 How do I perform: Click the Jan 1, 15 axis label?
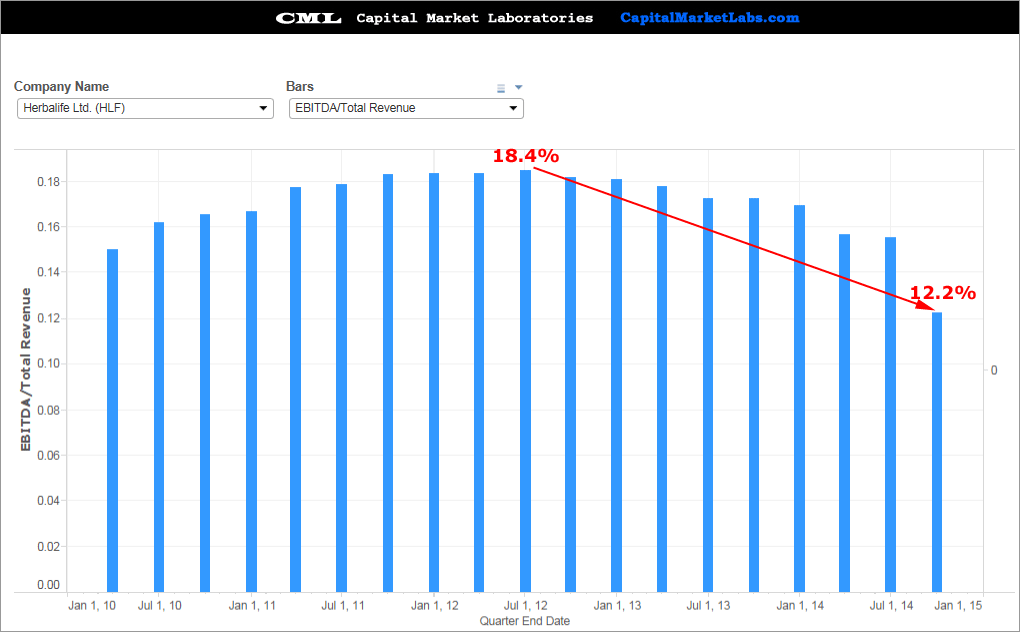(958, 605)
